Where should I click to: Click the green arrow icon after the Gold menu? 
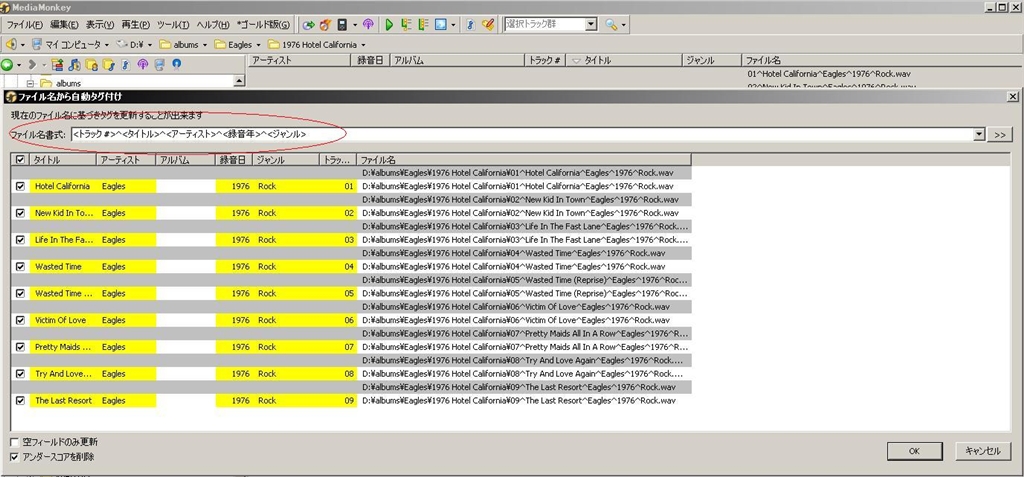[308, 24]
